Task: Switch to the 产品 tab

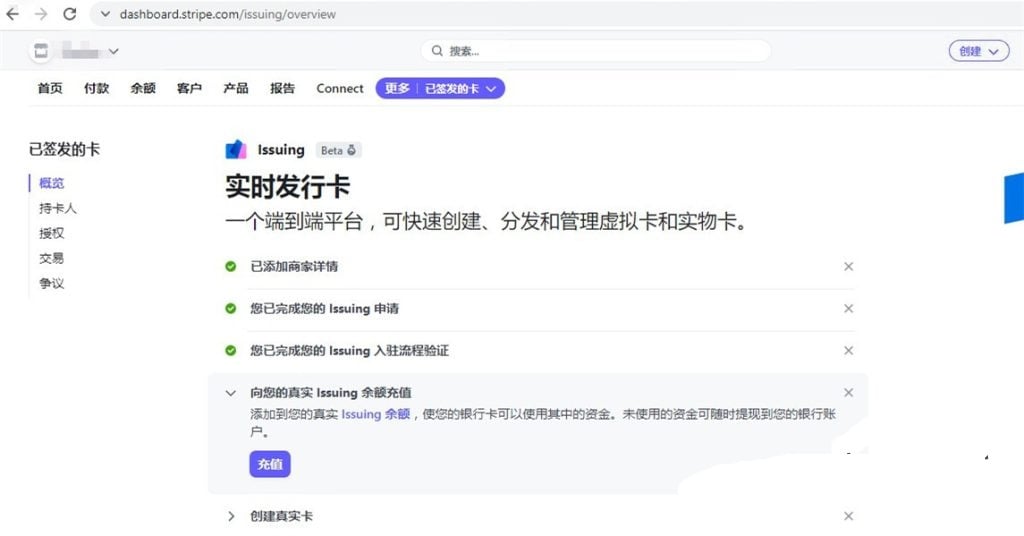Action: 236,88
